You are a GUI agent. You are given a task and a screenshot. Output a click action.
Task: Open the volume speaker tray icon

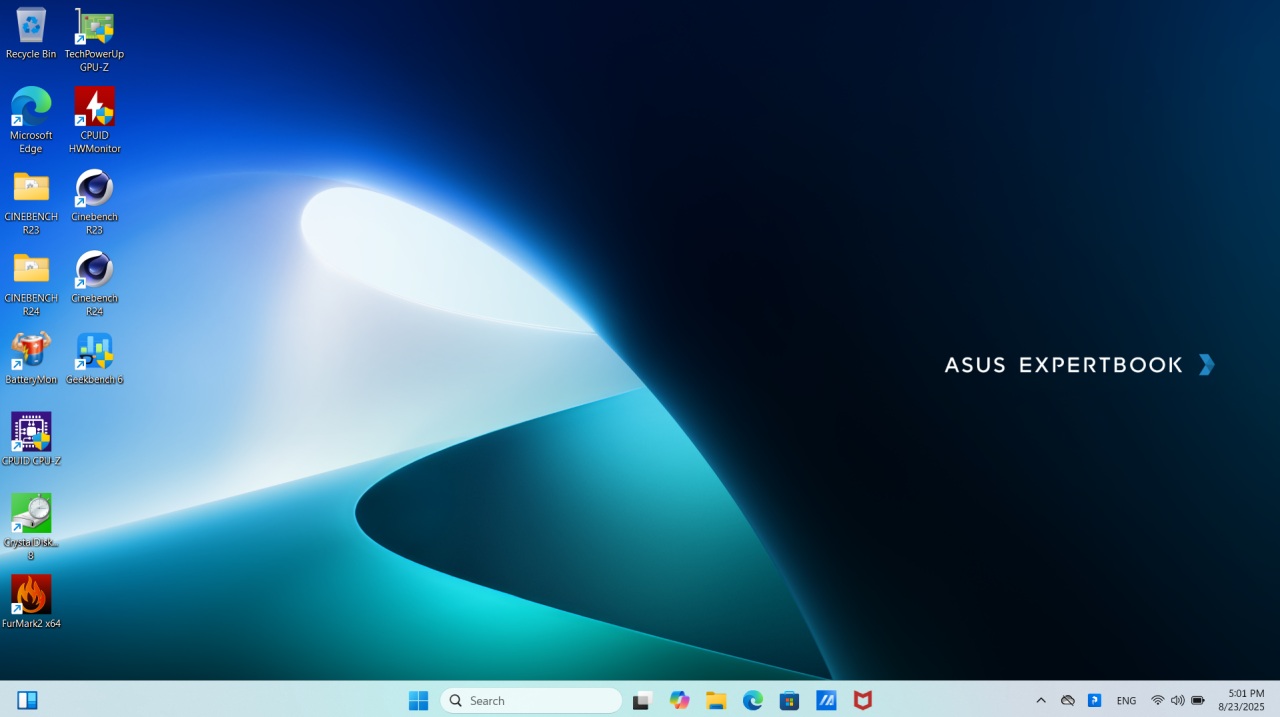[1177, 701]
